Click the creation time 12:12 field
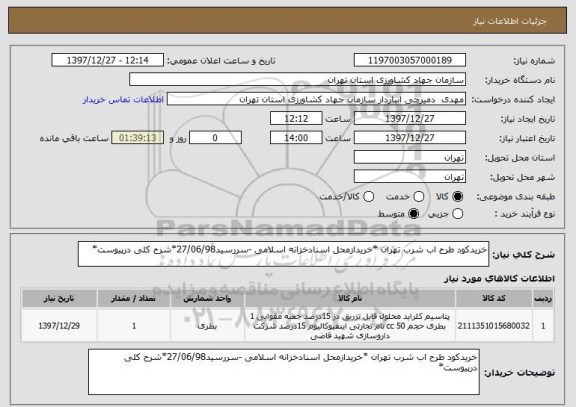576x407 pixels. pyautogui.click(x=296, y=119)
